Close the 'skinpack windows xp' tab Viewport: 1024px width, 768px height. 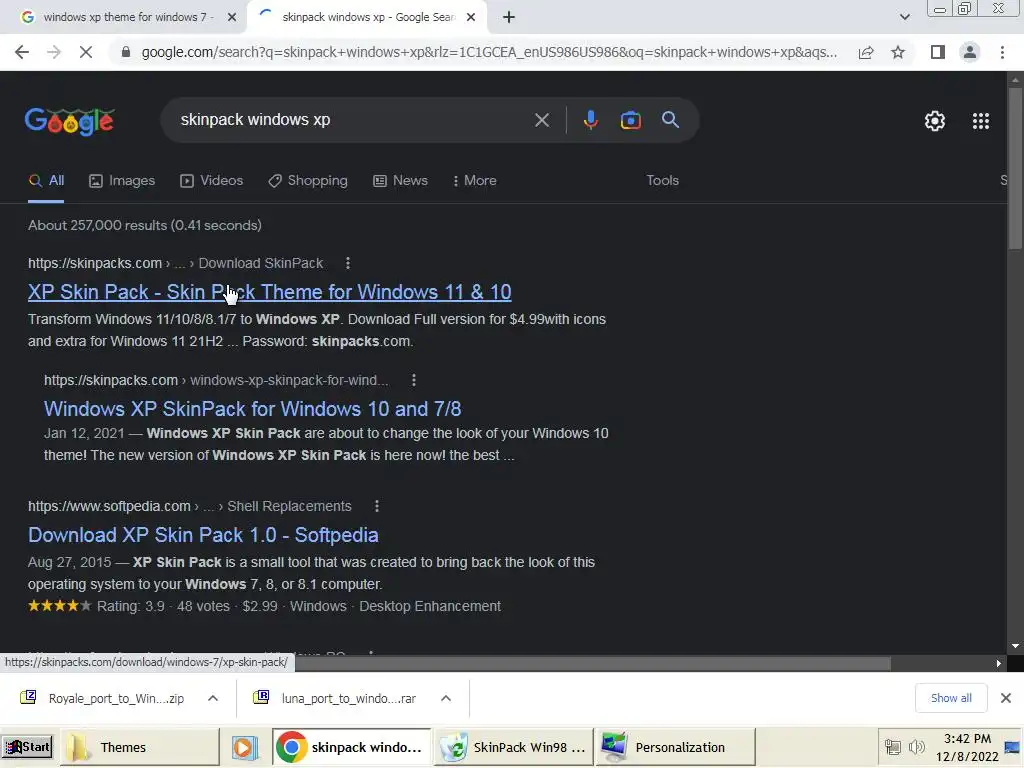[470, 18]
